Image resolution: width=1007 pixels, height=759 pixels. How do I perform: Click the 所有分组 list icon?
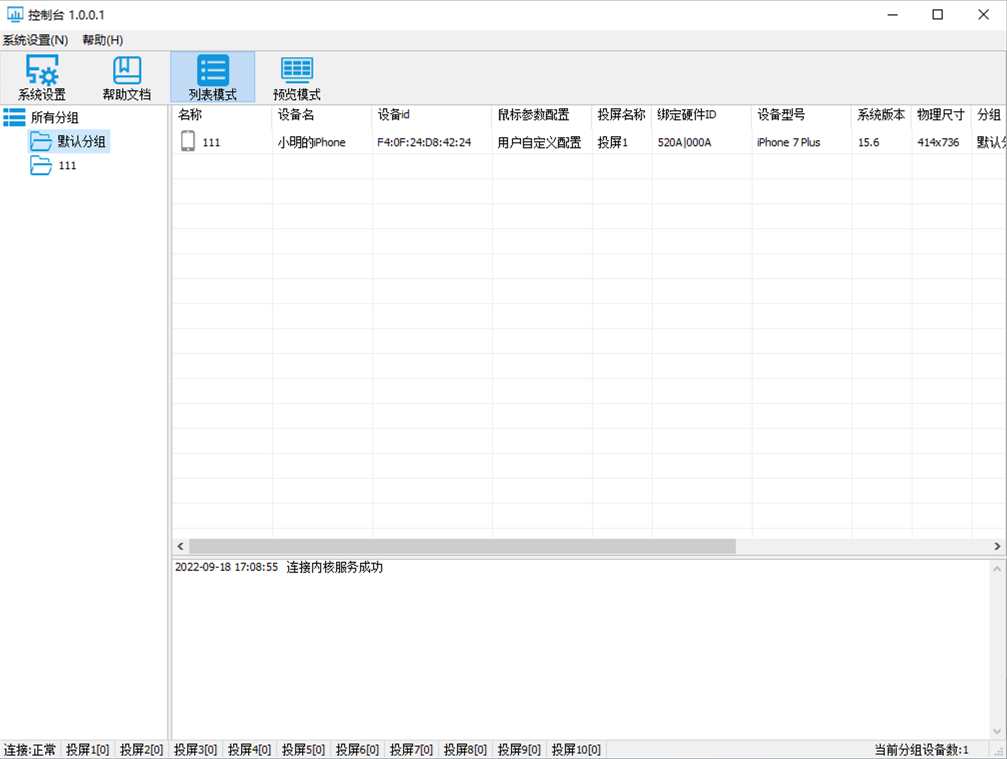[14, 118]
